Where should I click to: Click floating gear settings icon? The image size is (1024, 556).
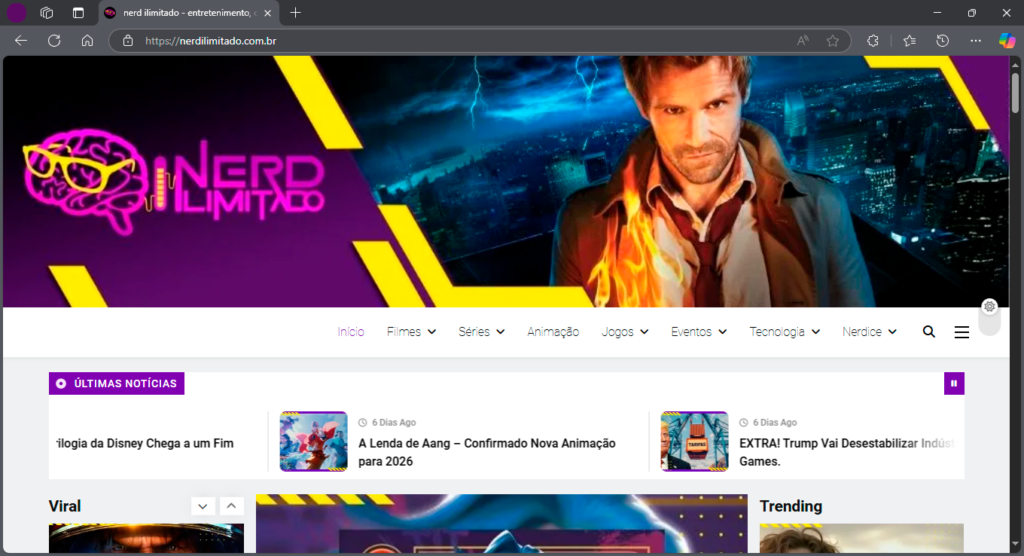point(989,306)
